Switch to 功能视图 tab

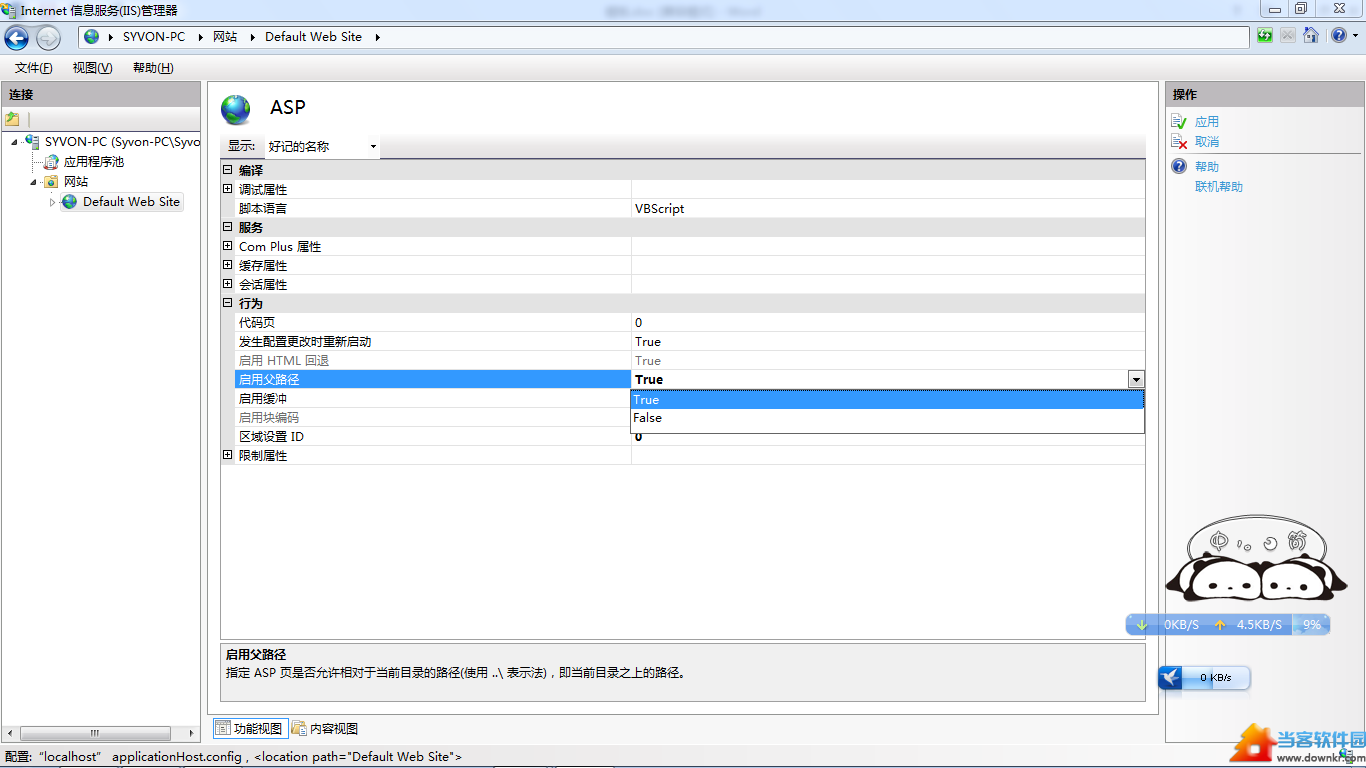tap(250, 729)
